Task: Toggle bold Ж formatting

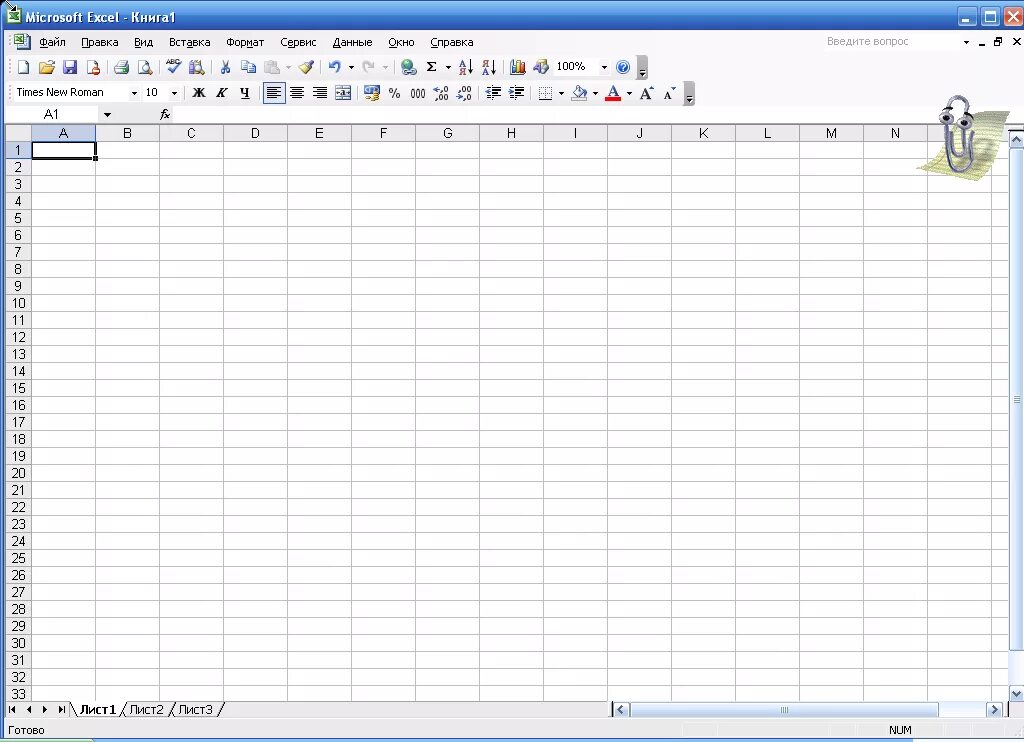Action: pyautogui.click(x=199, y=93)
